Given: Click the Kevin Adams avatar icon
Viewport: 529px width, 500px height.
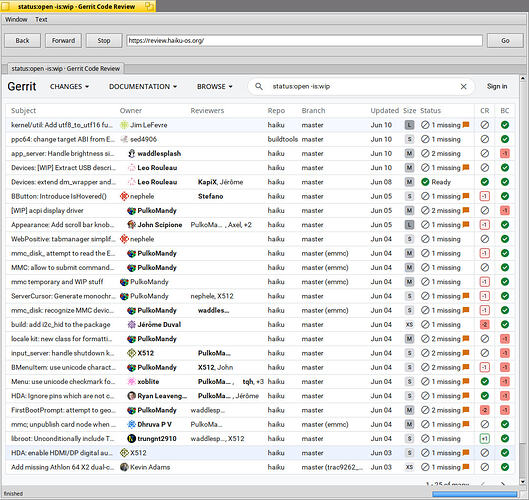Looking at the screenshot, I should coord(124,467).
